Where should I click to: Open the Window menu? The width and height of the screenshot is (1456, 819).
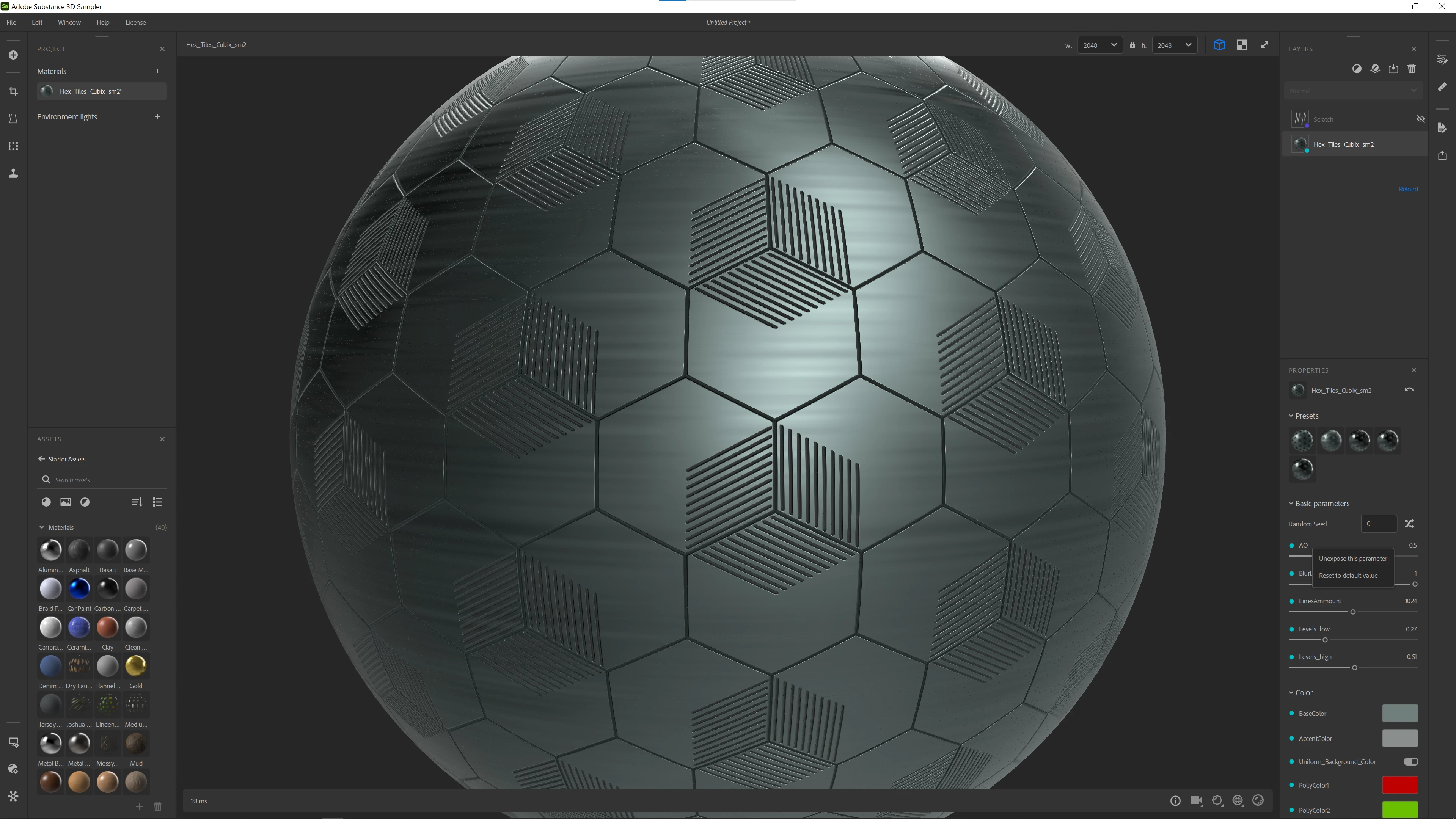point(69,23)
